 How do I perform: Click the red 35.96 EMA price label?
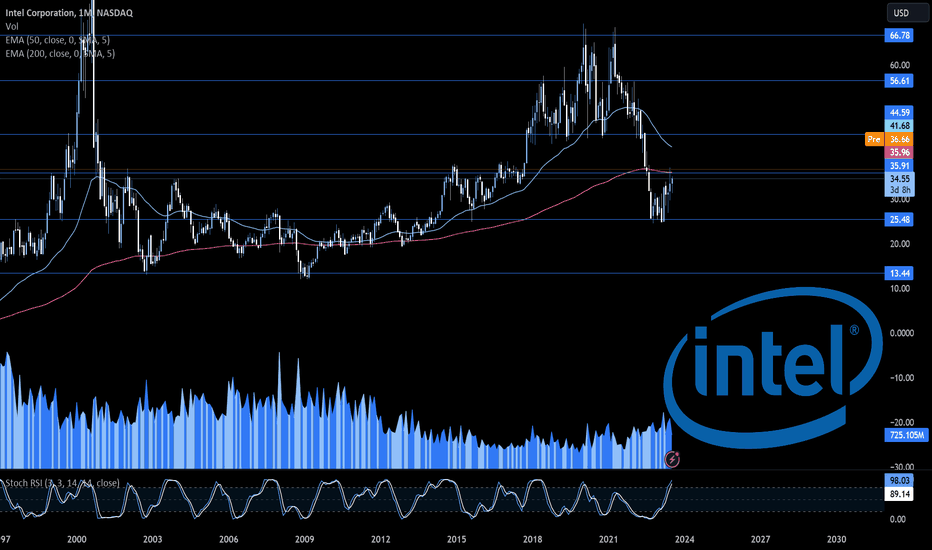point(899,152)
